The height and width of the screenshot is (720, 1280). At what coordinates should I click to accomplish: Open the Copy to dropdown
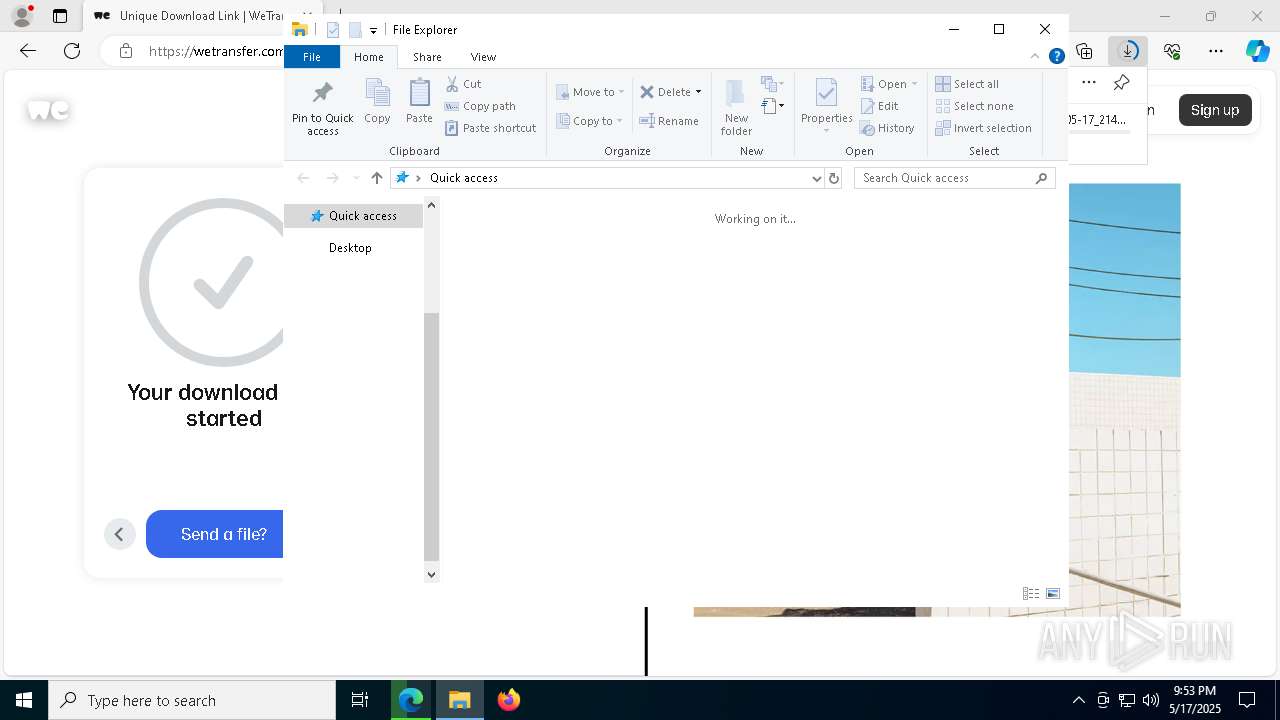tap(590, 121)
